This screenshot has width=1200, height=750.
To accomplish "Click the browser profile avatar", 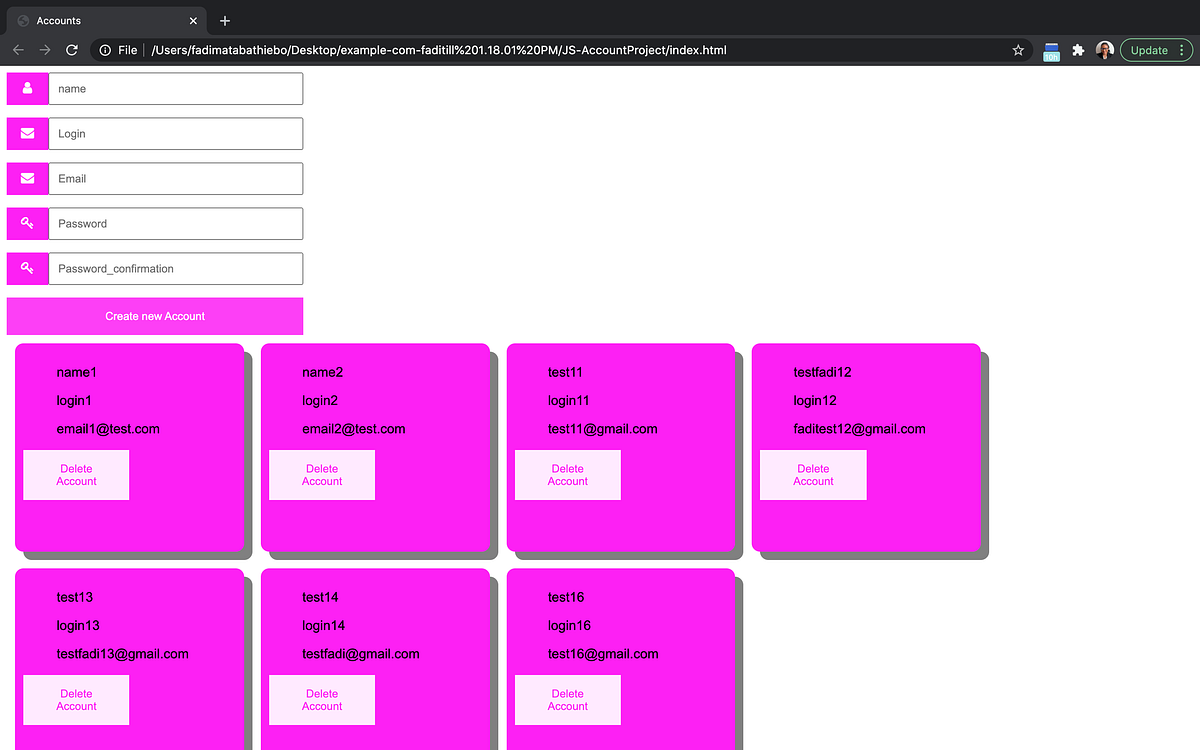I will pyautogui.click(x=1104, y=49).
